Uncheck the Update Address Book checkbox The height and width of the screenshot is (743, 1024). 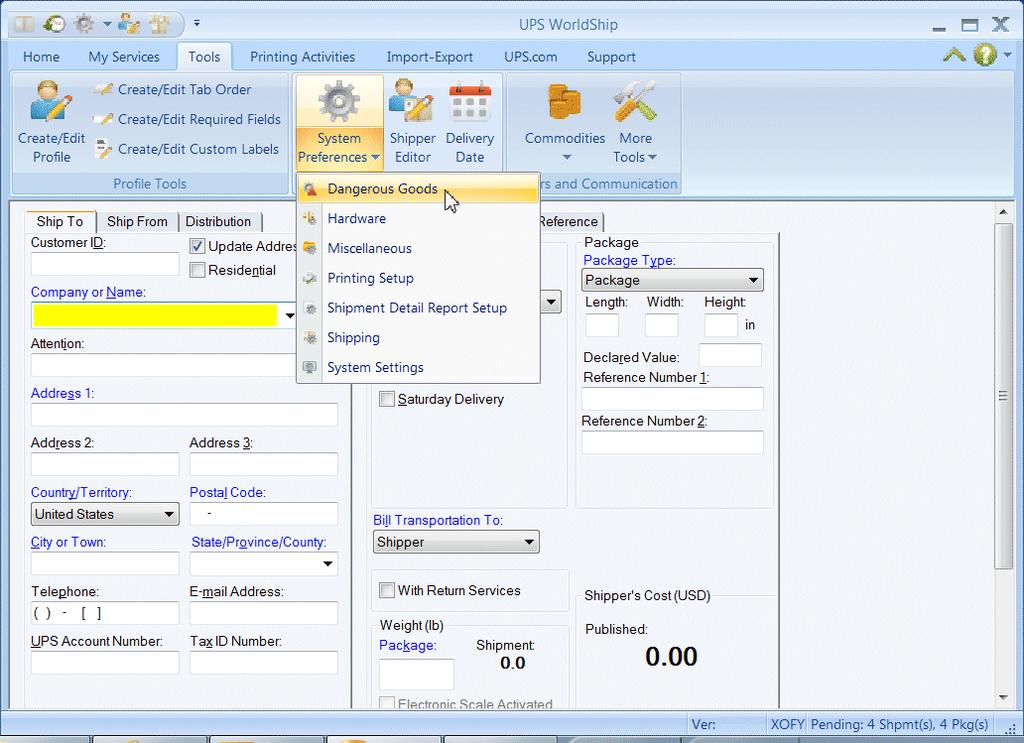click(x=197, y=247)
